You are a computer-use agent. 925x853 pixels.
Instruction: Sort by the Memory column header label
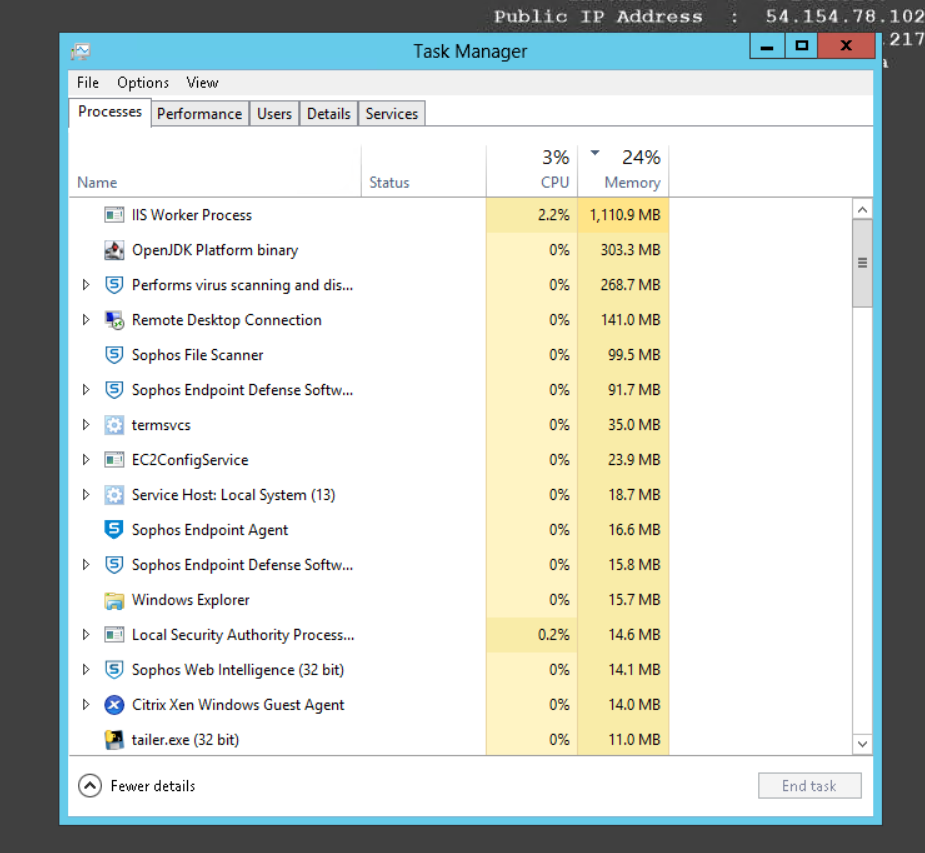coord(632,183)
